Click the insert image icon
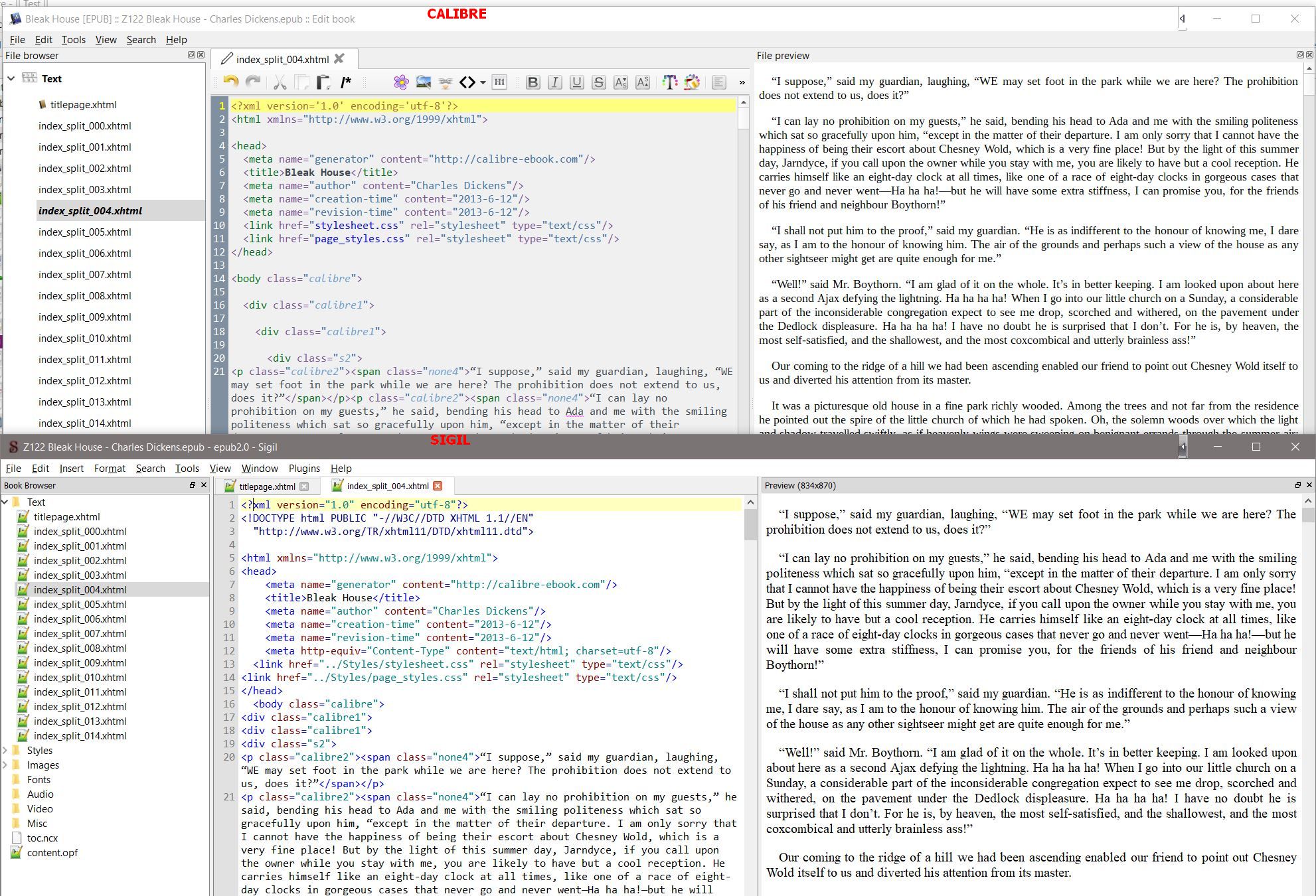Image resolution: width=1316 pixels, height=896 pixels. [423, 82]
